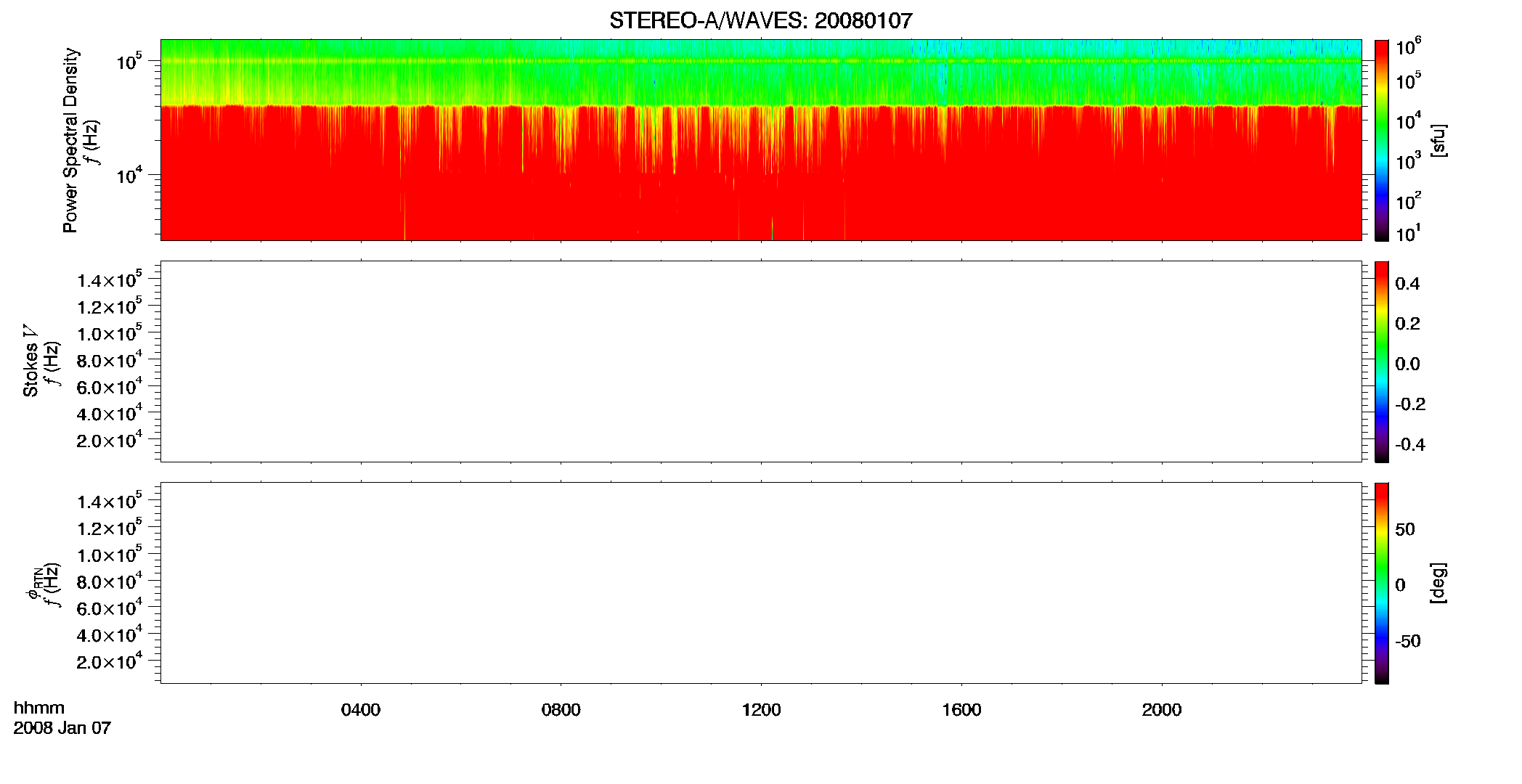1522x784 pixels.
Task: Click the 2008 Jan 07 date label
Action: pyautogui.click(x=62, y=728)
